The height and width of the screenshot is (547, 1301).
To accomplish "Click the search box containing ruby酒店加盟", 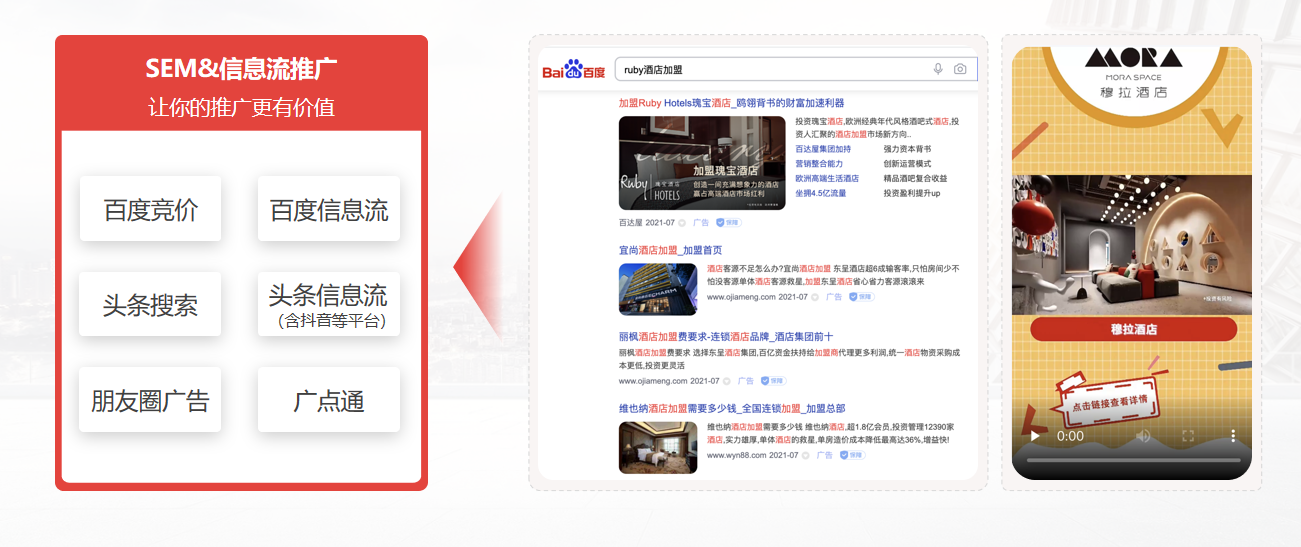I will [796, 69].
